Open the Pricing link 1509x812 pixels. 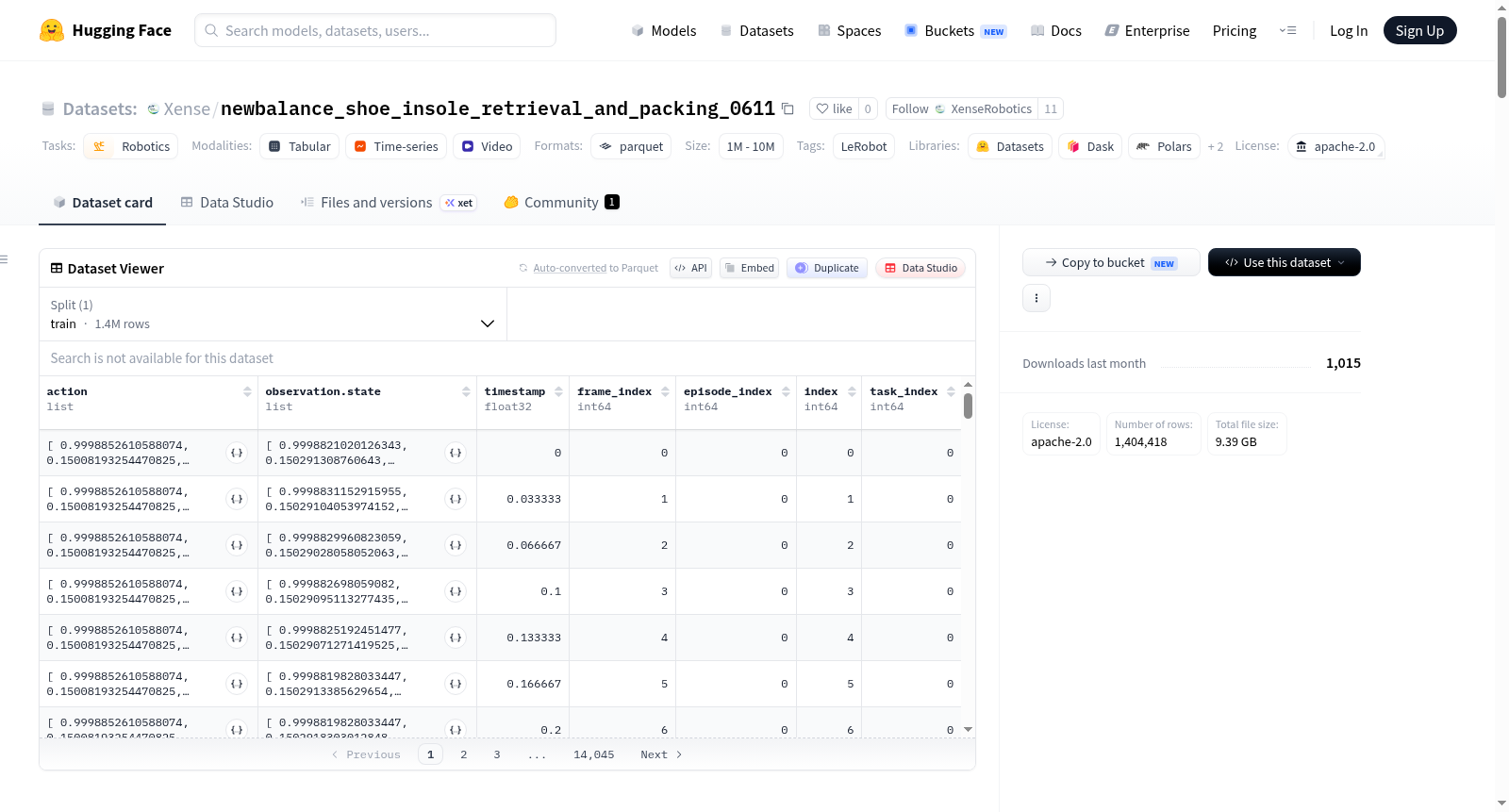click(x=1235, y=30)
